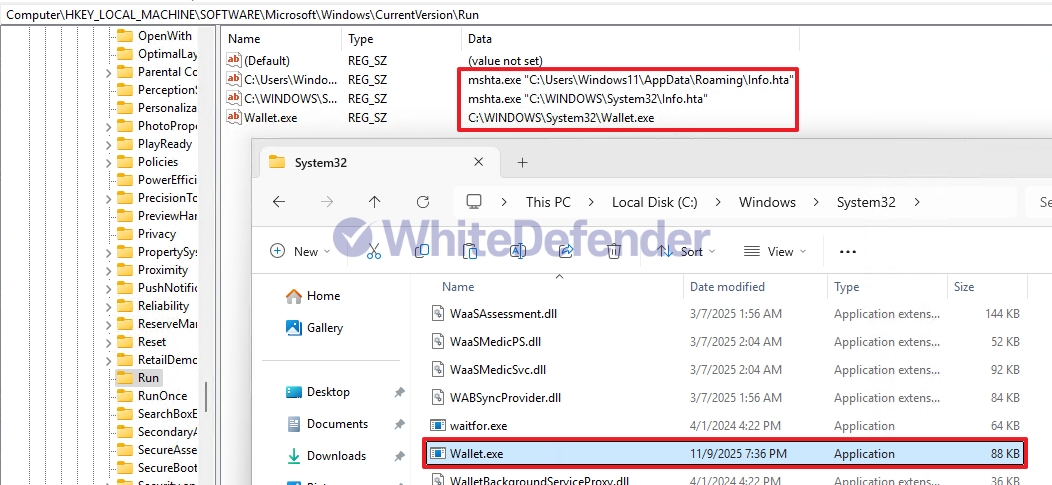The width and height of the screenshot is (1052, 485).
Task: Click the Cut scissors icon
Action: coord(374,251)
